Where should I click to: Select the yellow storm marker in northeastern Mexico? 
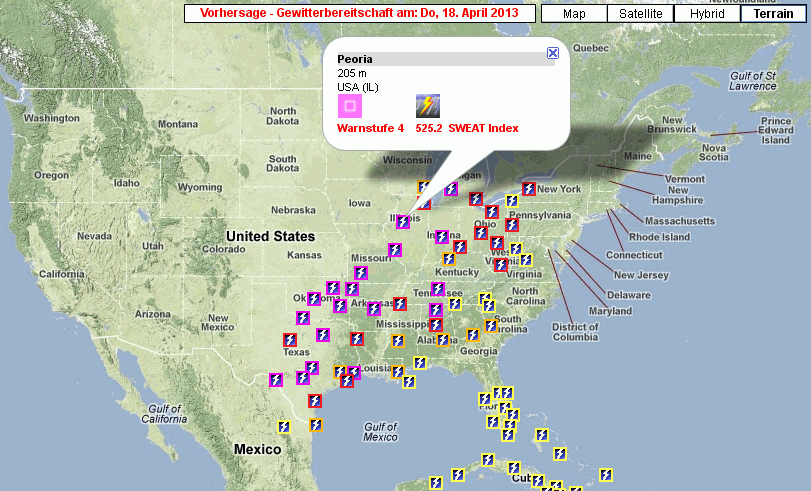coord(284,427)
